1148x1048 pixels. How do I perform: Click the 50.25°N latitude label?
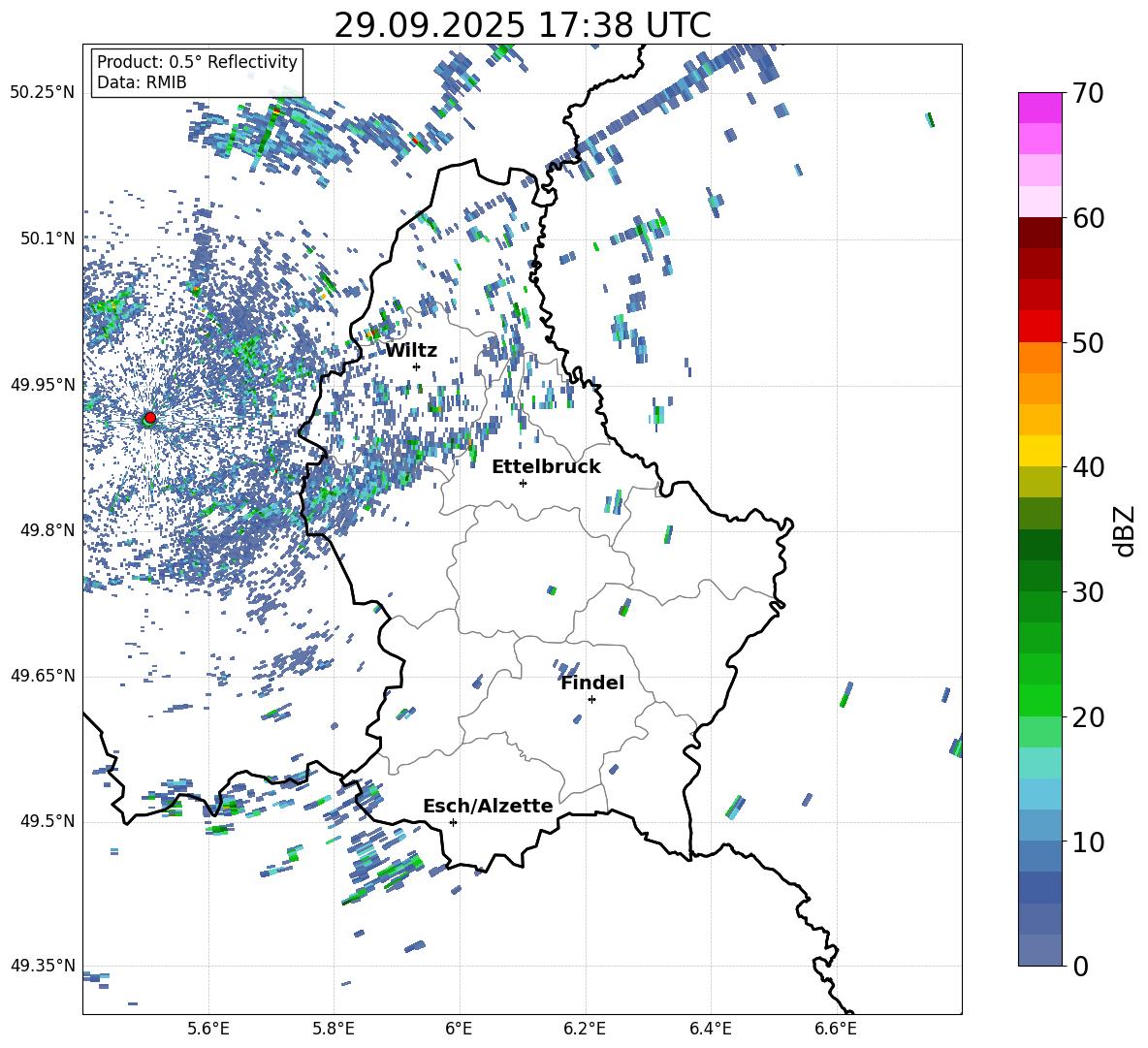coord(43,93)
